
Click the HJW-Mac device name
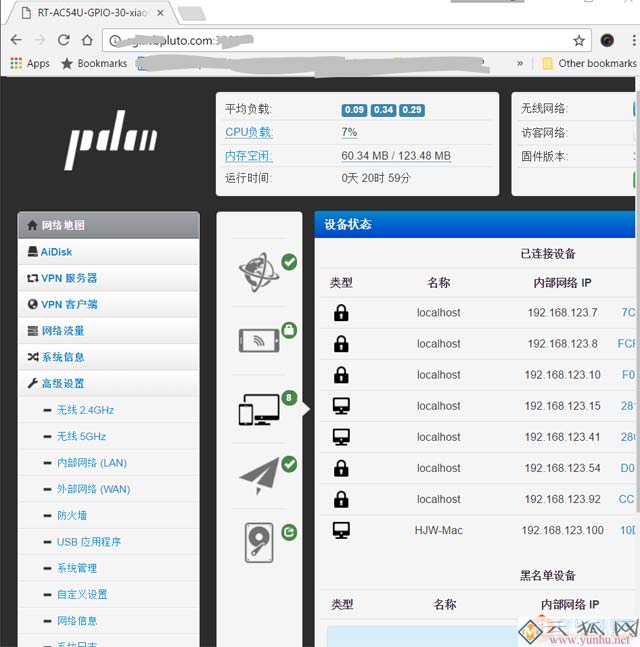pos(439,530)
